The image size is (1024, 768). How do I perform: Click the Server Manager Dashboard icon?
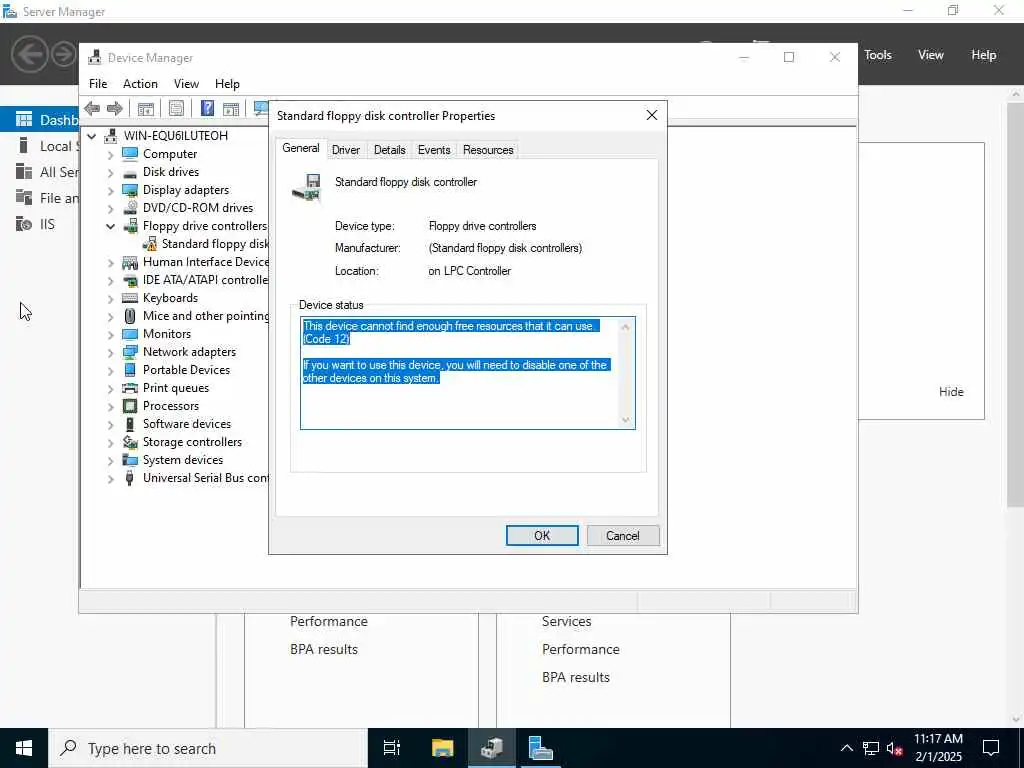24,120
